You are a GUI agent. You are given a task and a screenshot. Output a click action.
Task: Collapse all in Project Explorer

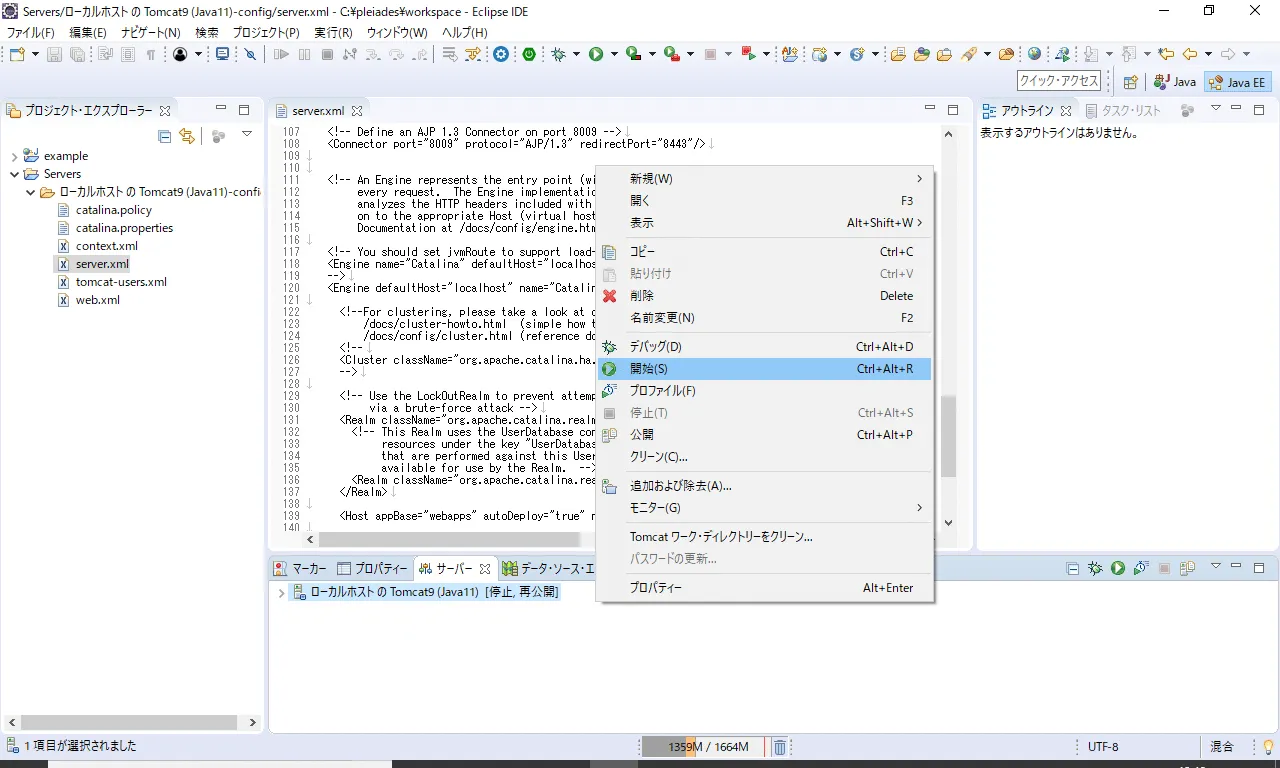164,136
